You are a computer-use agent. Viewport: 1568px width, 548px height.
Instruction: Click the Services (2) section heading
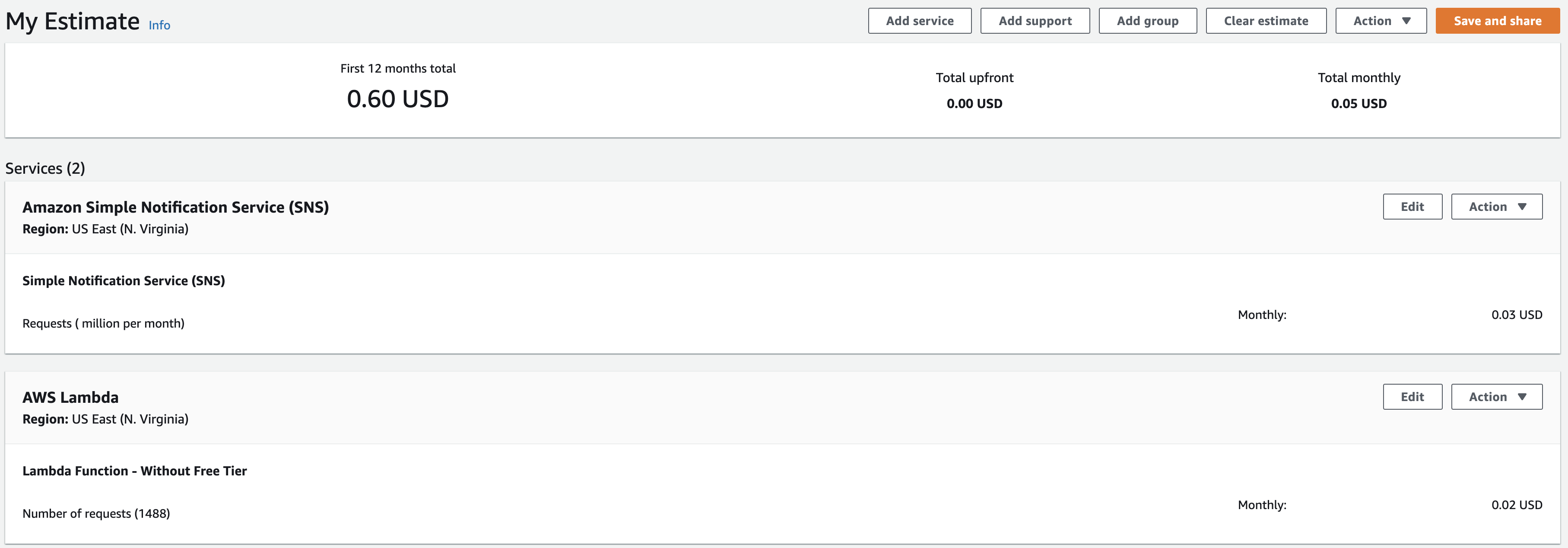coord(45,168)
